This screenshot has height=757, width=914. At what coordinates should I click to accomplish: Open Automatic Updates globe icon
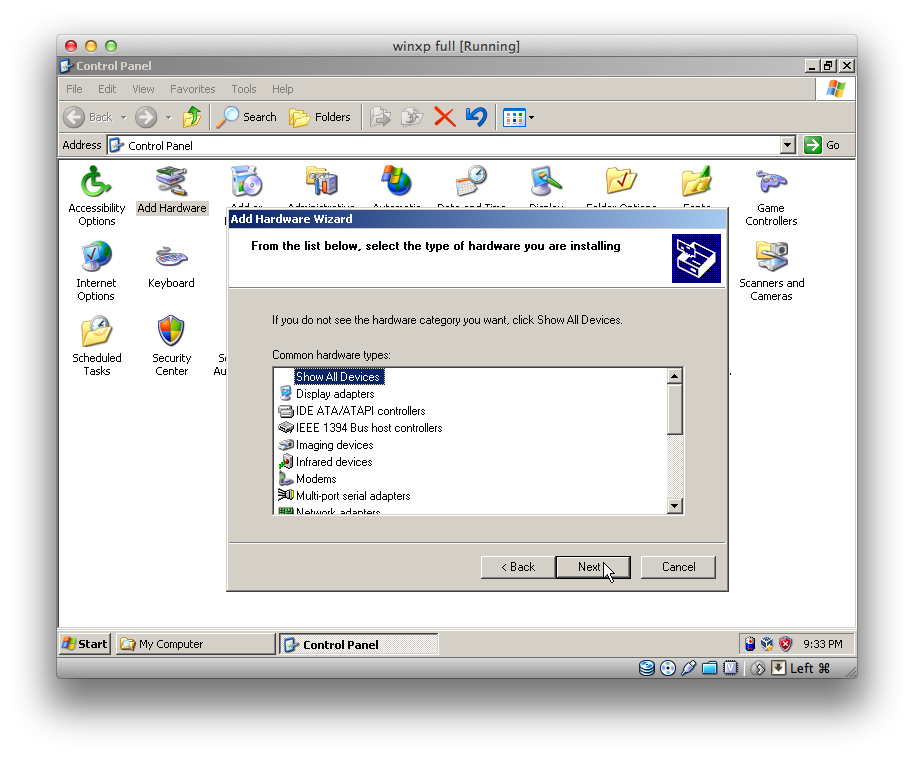point(396,181)
